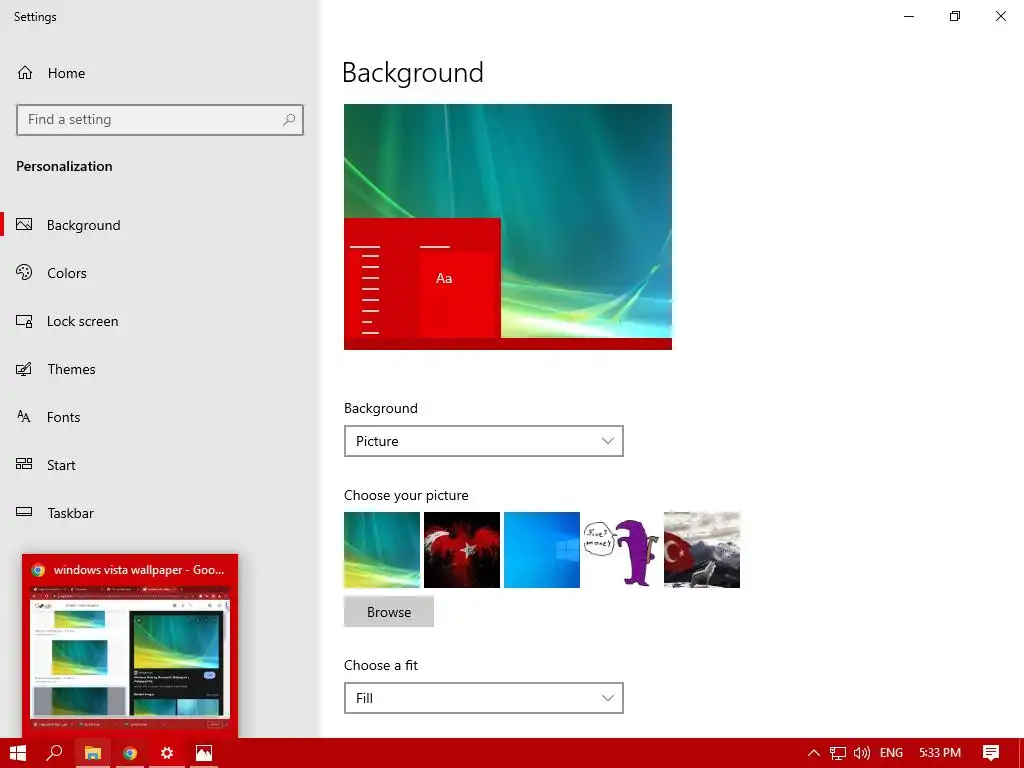Screen dimensions: 1024x768
Task: Minimize the Settings window
Action: tap(909, 16)
